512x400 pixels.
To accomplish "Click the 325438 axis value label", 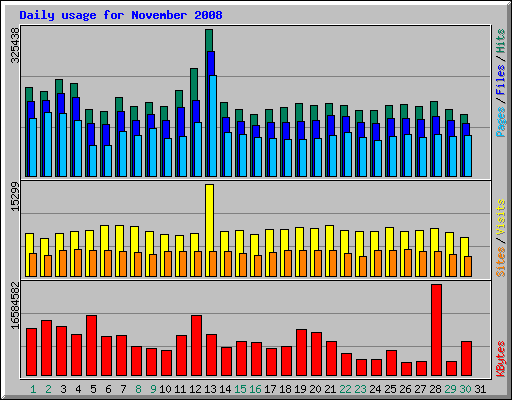I will (x=15, y=45).
